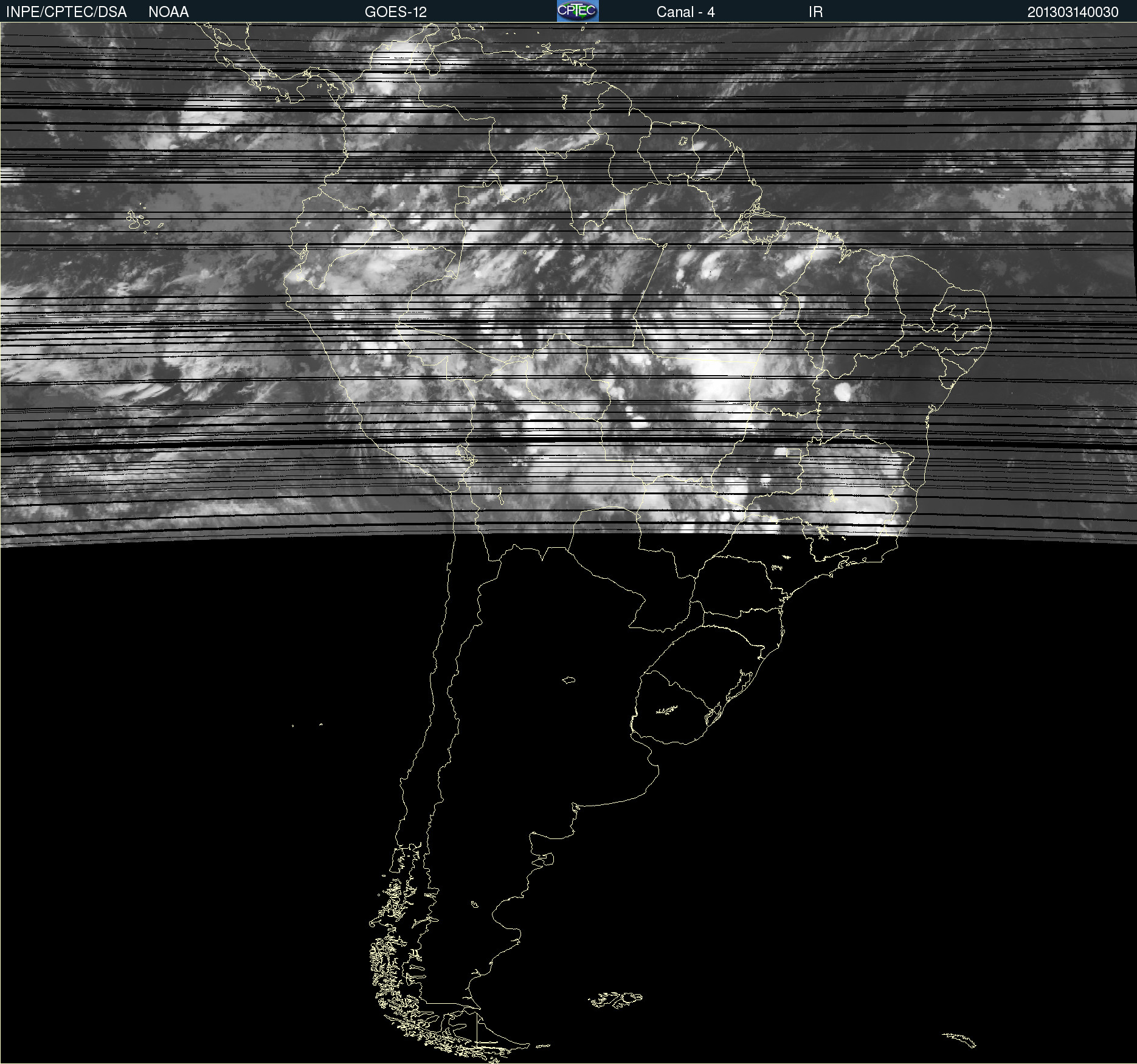
Task: Click the round bright cloud over eastern Brazil
Action: pos(843,391)
